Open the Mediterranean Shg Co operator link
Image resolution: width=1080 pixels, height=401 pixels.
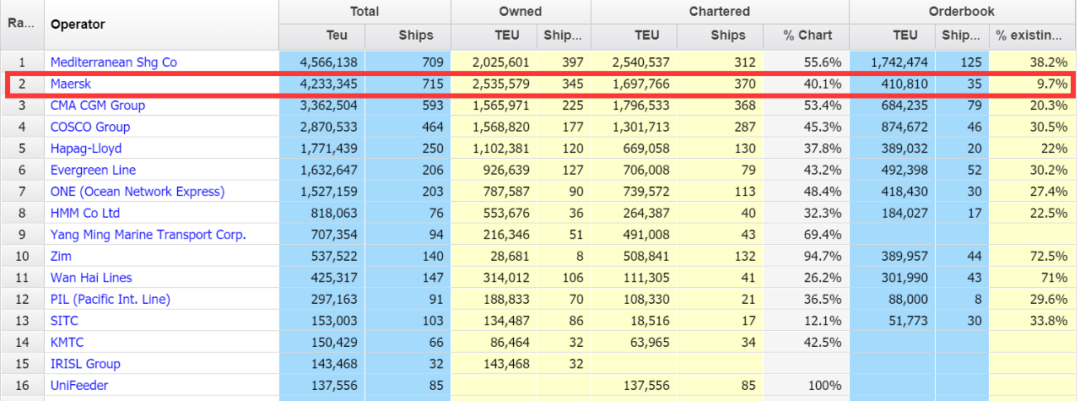[x=113, y=62]
